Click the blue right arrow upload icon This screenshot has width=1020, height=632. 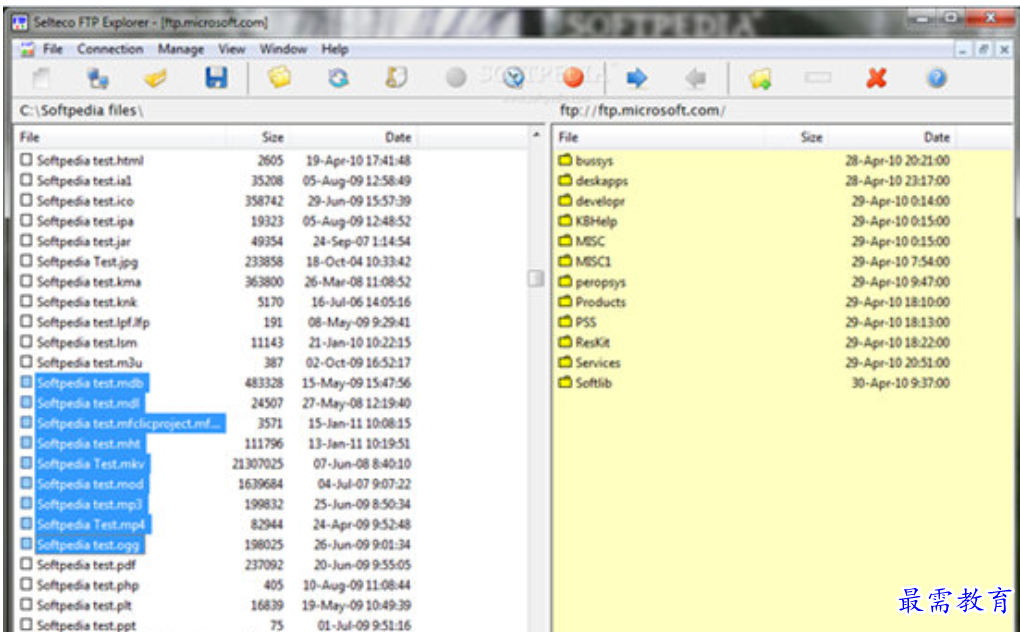(x=636, y=78)
